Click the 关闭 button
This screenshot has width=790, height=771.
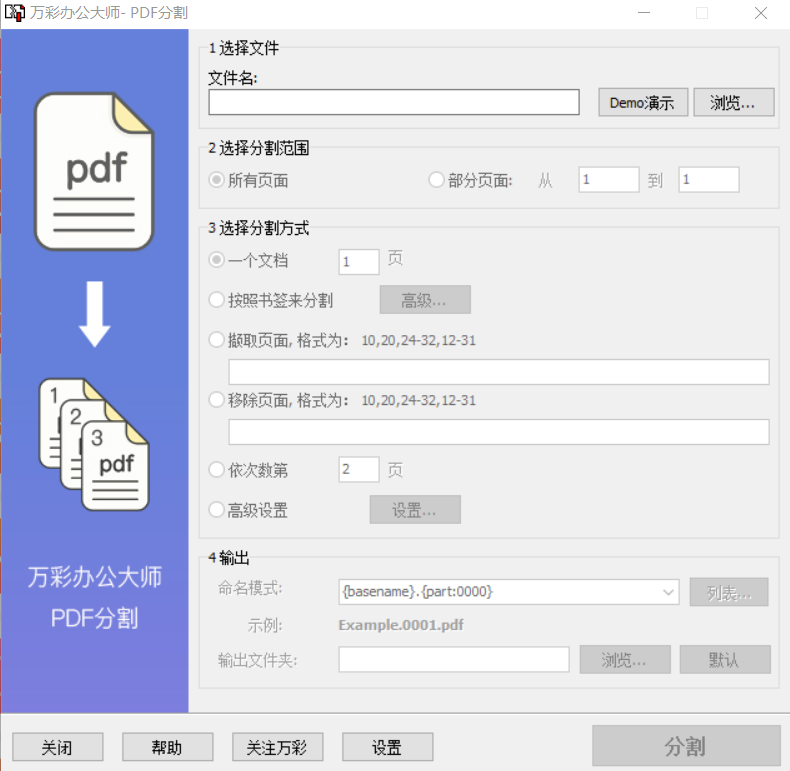[57, 747]
